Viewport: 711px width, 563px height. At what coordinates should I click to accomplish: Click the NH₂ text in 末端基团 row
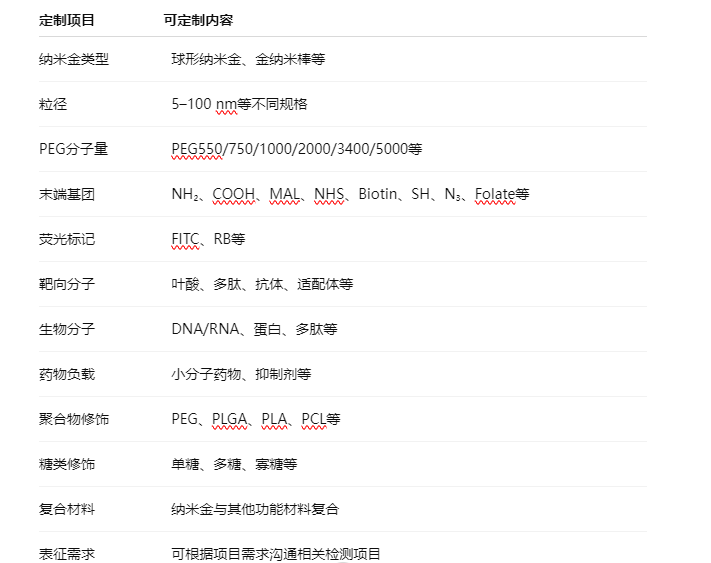click(x=185, y=194)
